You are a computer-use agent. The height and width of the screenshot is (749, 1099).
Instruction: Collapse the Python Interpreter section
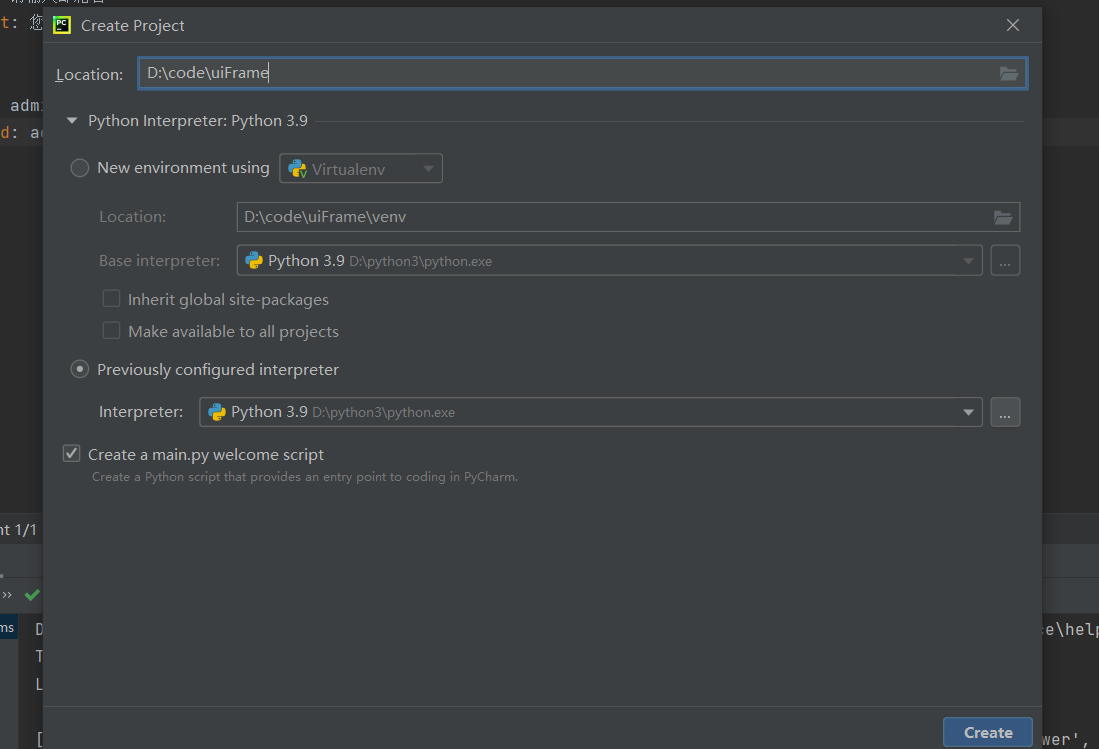coord(71,121)
